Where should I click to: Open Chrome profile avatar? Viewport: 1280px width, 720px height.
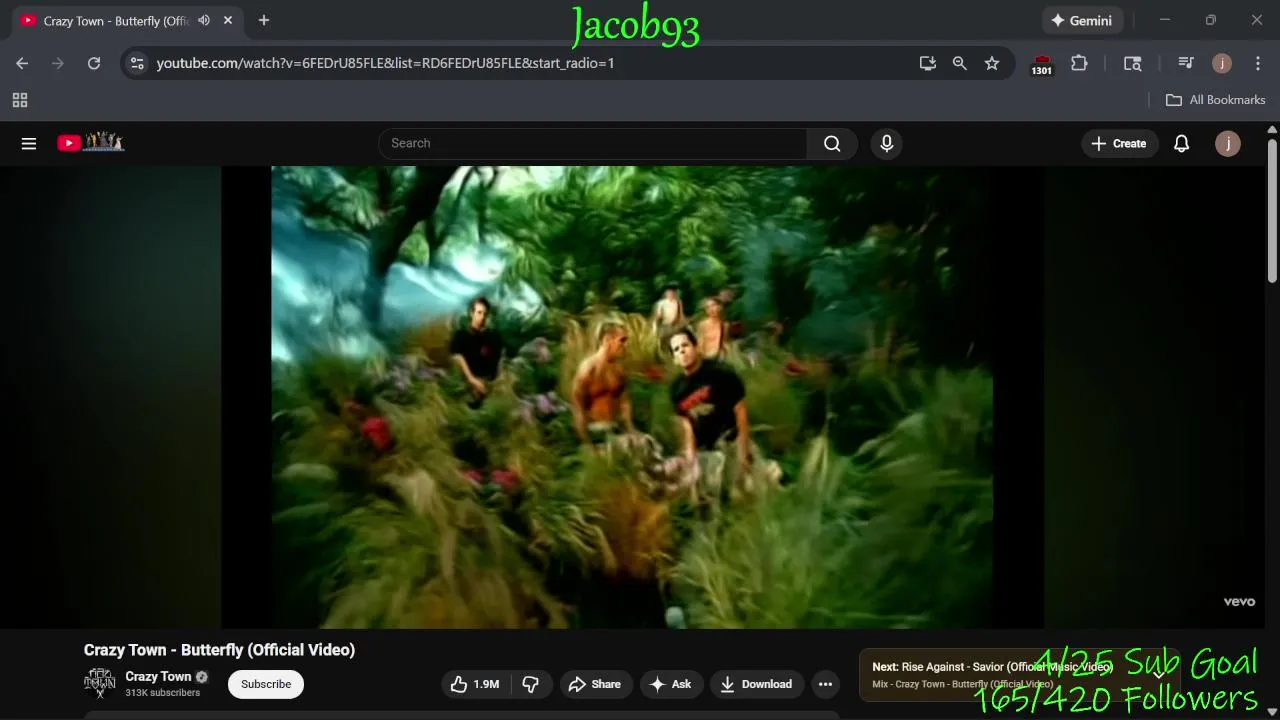click(x=1222, y=63)
